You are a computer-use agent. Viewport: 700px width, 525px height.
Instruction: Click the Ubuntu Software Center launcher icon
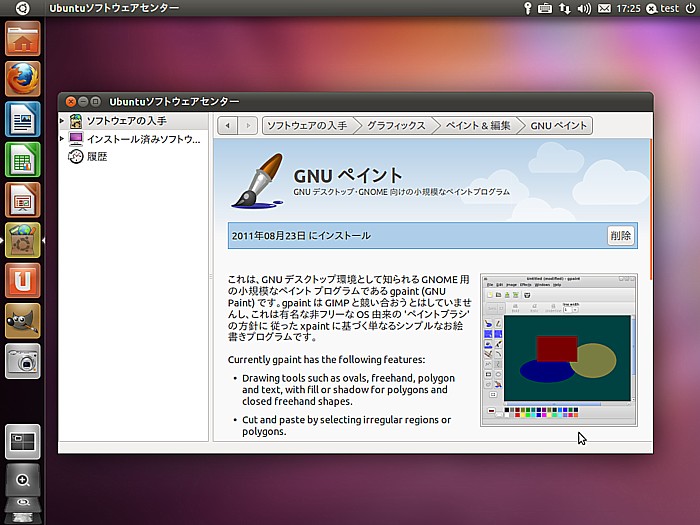(23, 240)
